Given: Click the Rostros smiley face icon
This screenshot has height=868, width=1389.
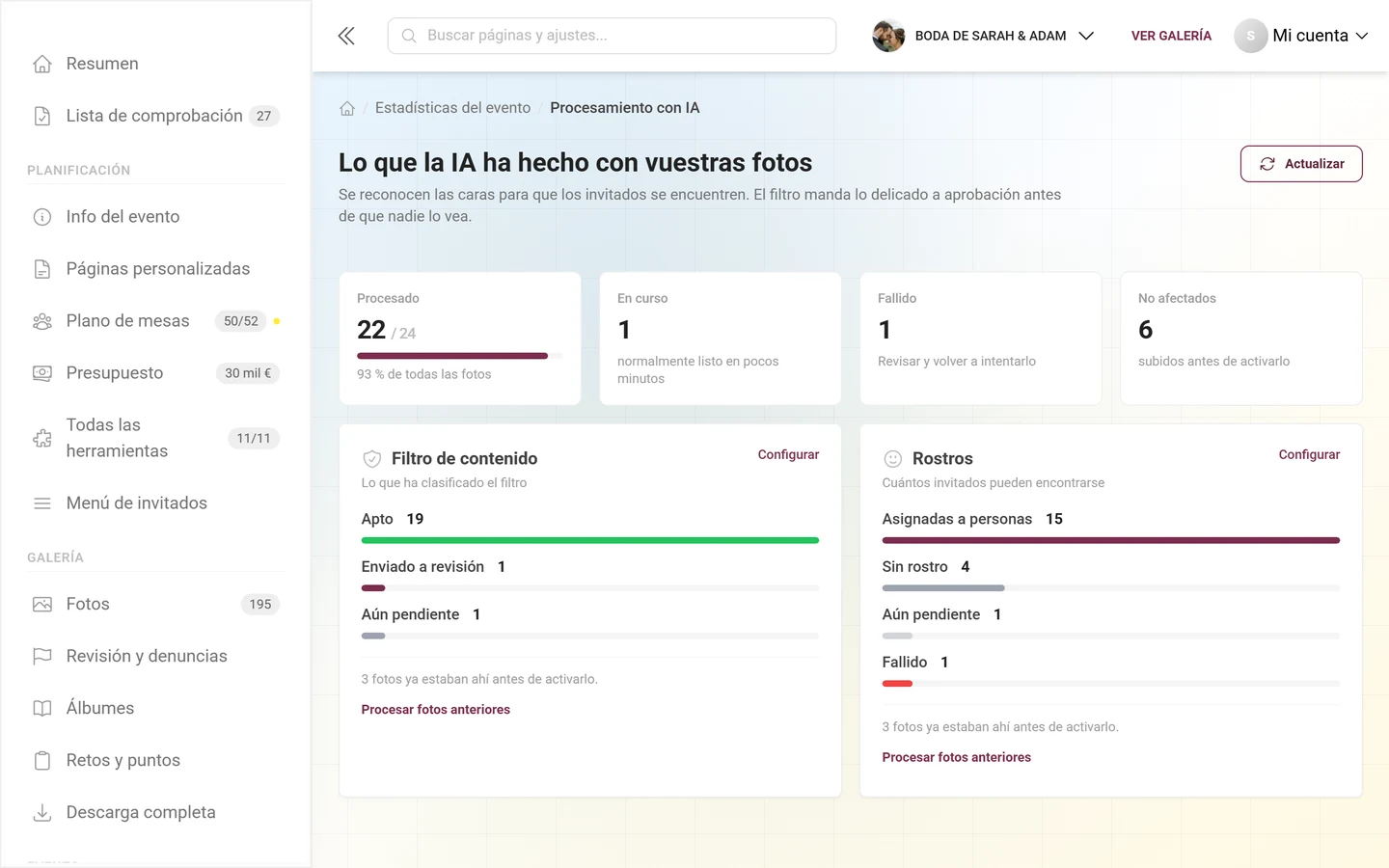Looking at the screenshot, I should click(893, 459).
